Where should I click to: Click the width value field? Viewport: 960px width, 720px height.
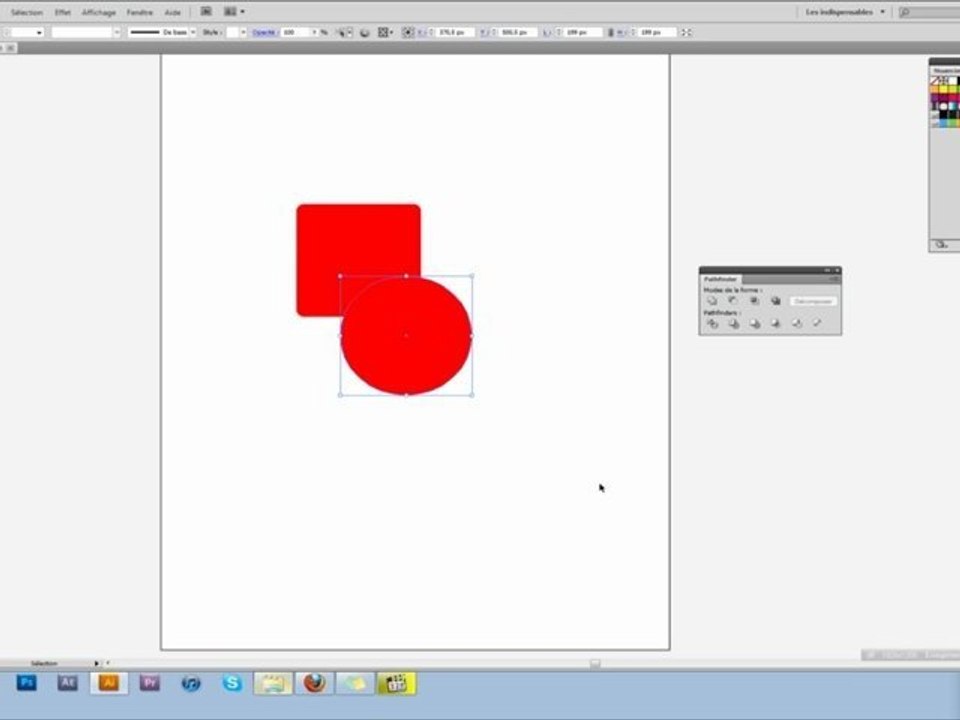[581, 32]
